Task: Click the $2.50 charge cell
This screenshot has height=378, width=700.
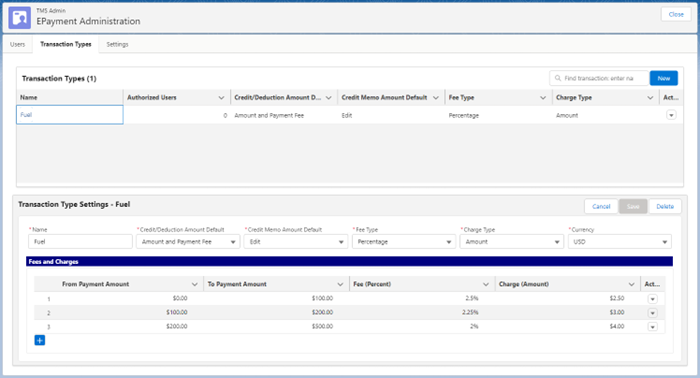Action: point(568,298)
